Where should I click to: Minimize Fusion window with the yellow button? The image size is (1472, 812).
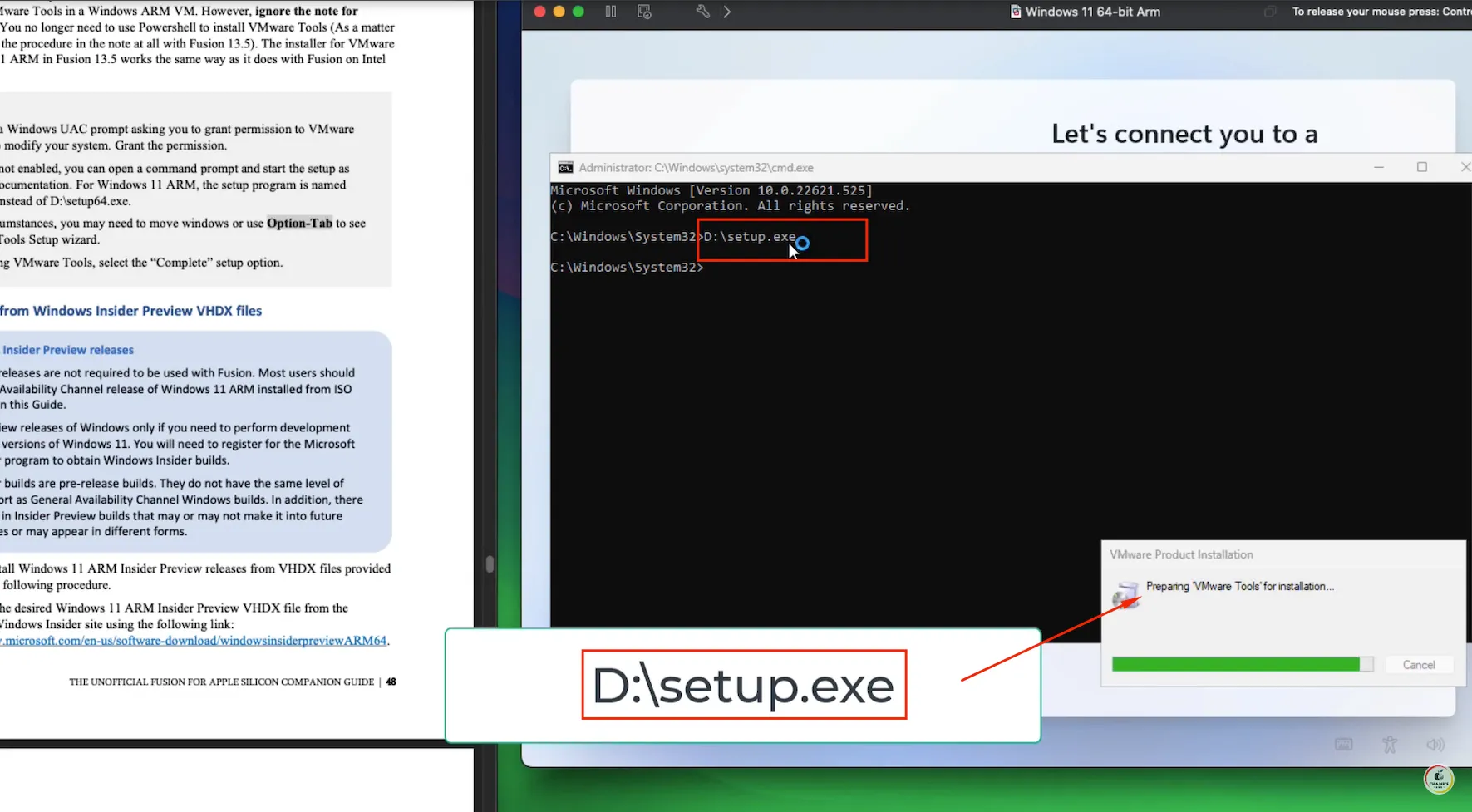click(x=559, y=12)
